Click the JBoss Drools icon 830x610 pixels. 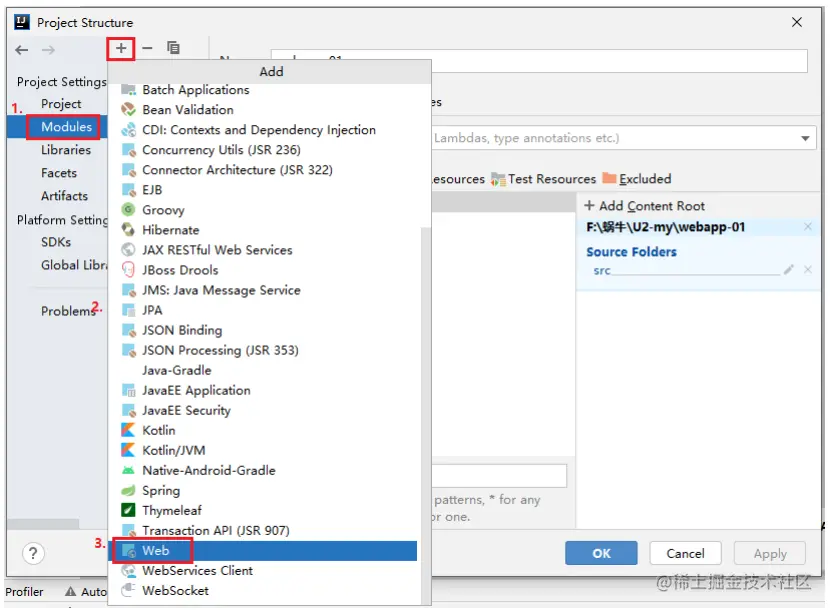point(129,270)
